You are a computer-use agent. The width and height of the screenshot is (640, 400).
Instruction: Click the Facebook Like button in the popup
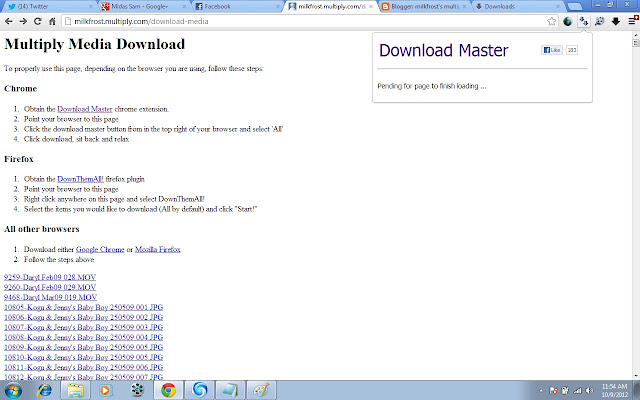552,50
